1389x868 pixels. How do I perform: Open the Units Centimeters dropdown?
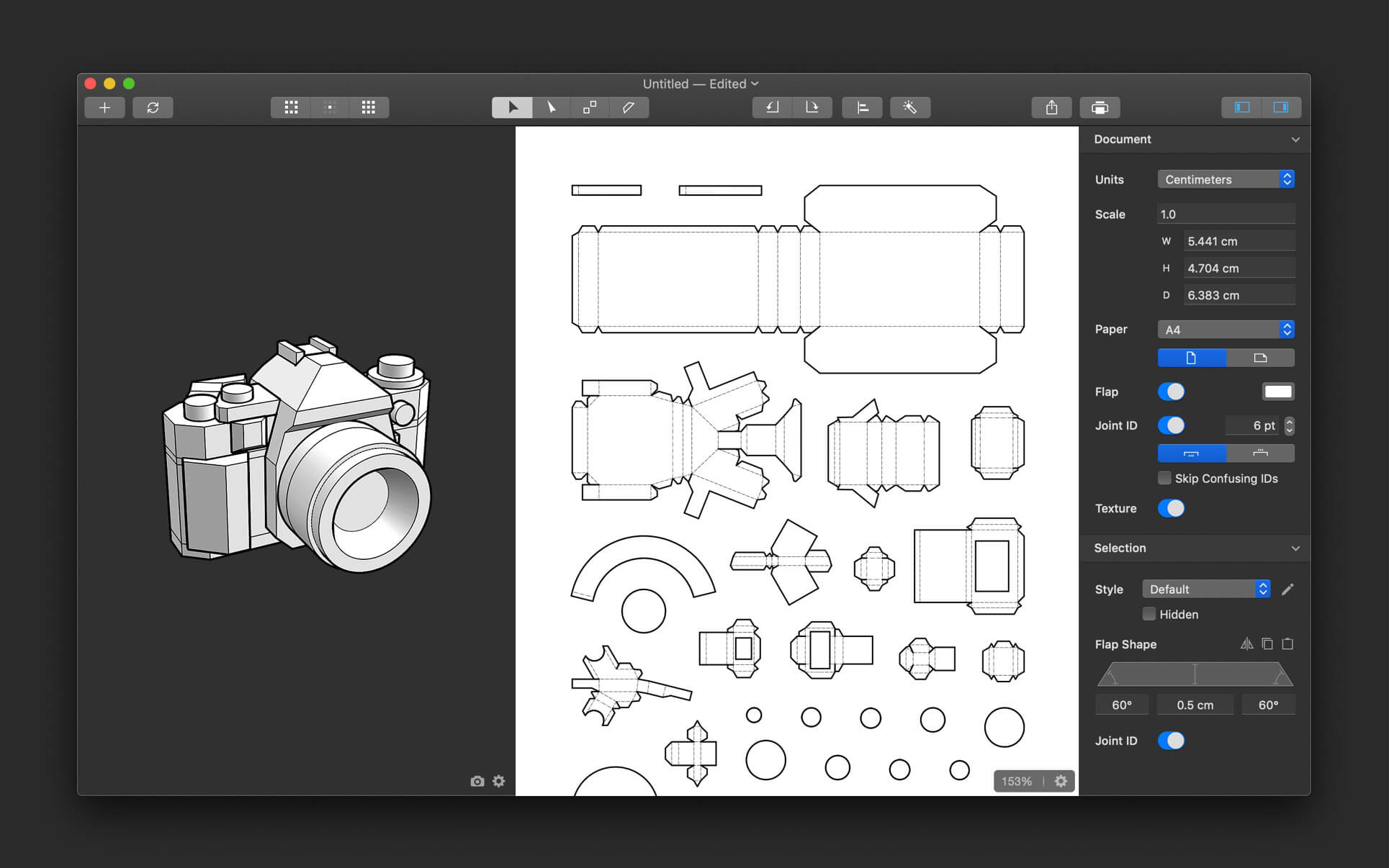click(x=1226, y=179)
